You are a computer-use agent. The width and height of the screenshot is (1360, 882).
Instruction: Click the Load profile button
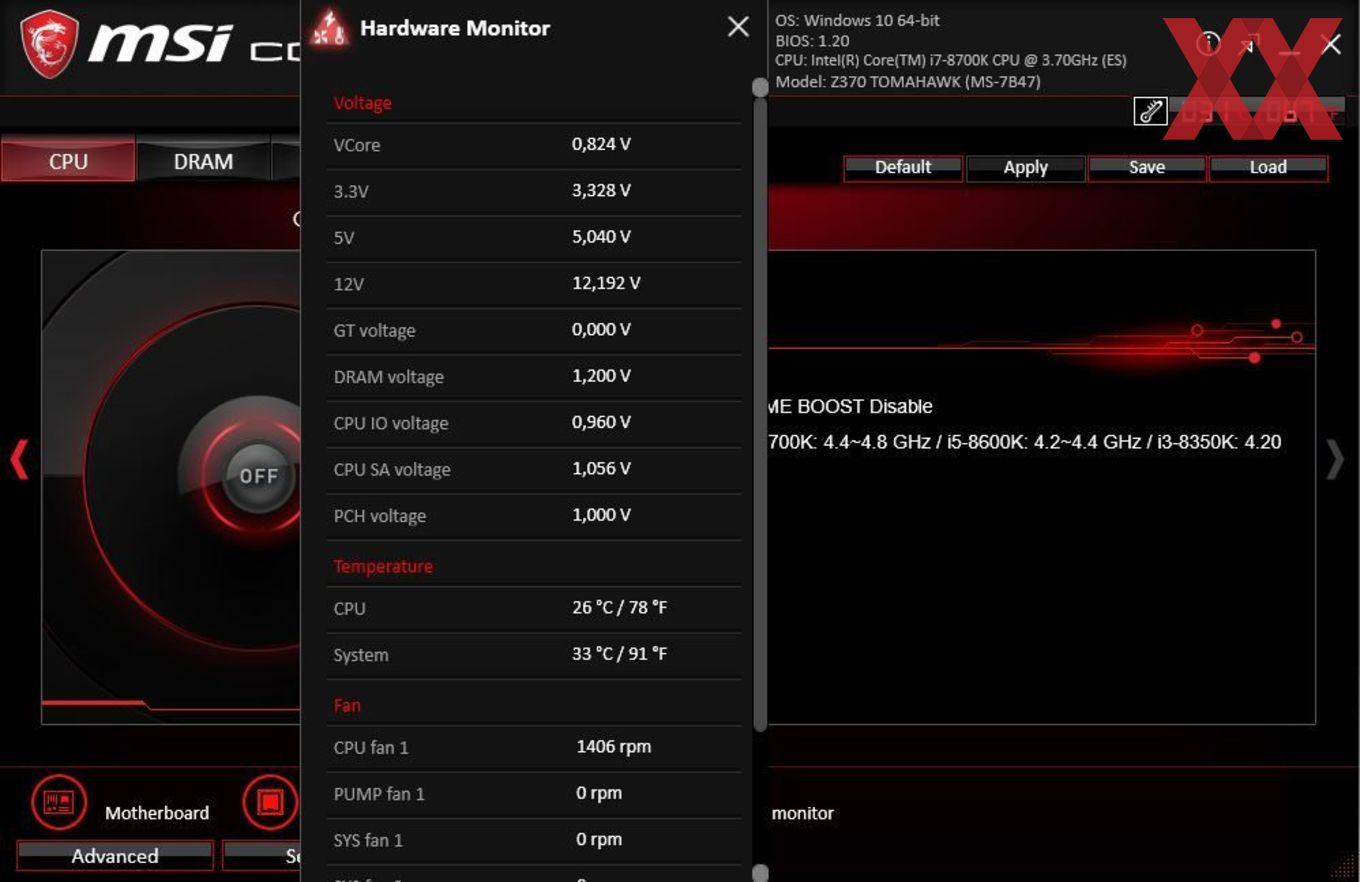point(1268,167)
